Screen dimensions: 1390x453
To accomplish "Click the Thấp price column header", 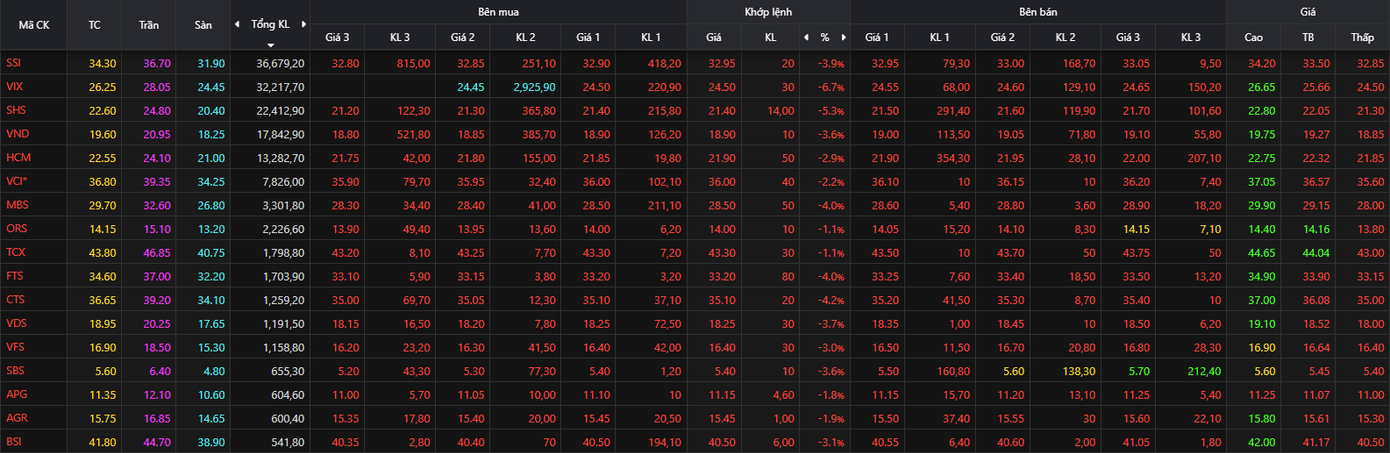I will 1362,37.
